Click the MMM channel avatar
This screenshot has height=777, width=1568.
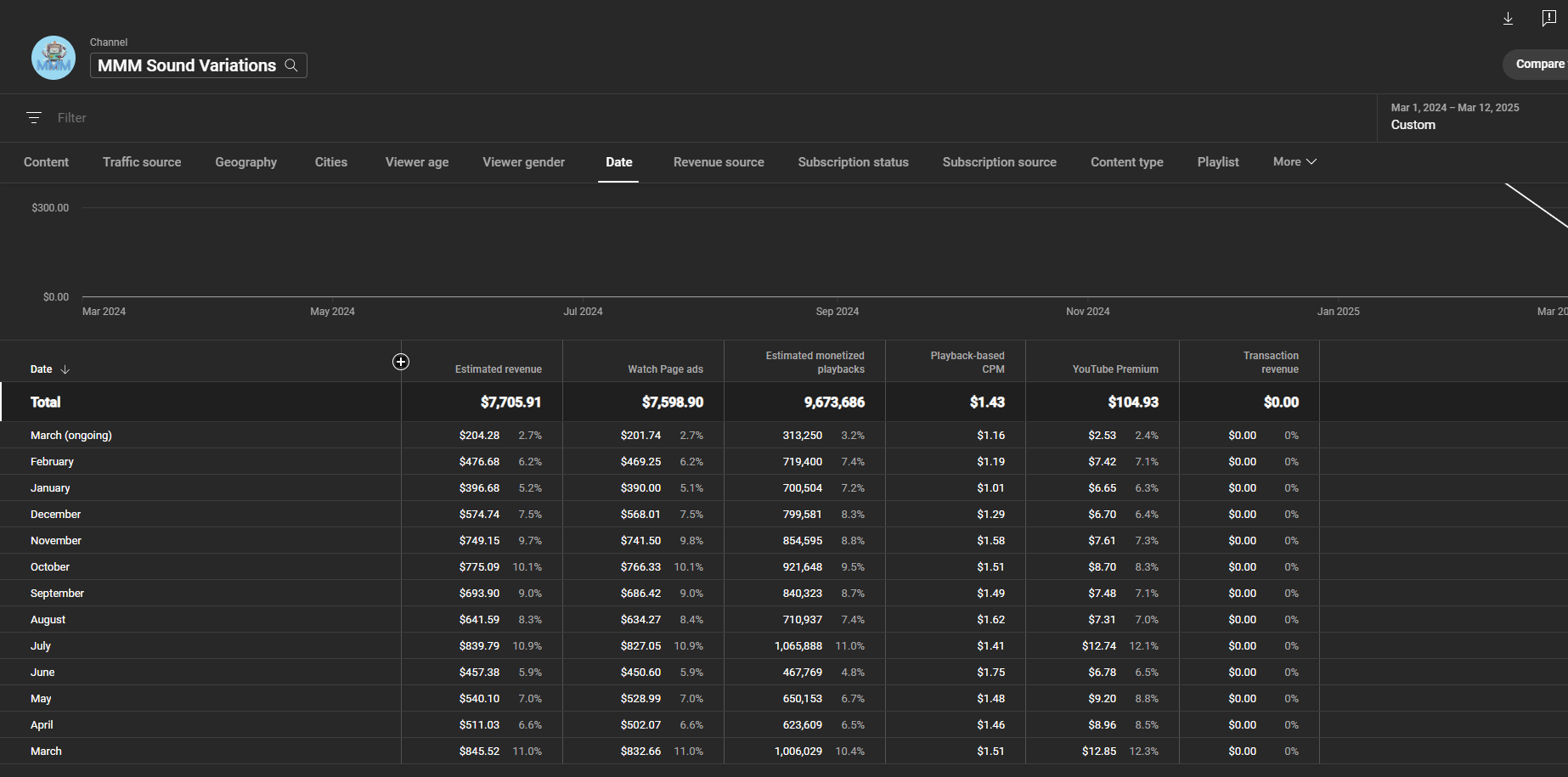(x=54, y=58)
